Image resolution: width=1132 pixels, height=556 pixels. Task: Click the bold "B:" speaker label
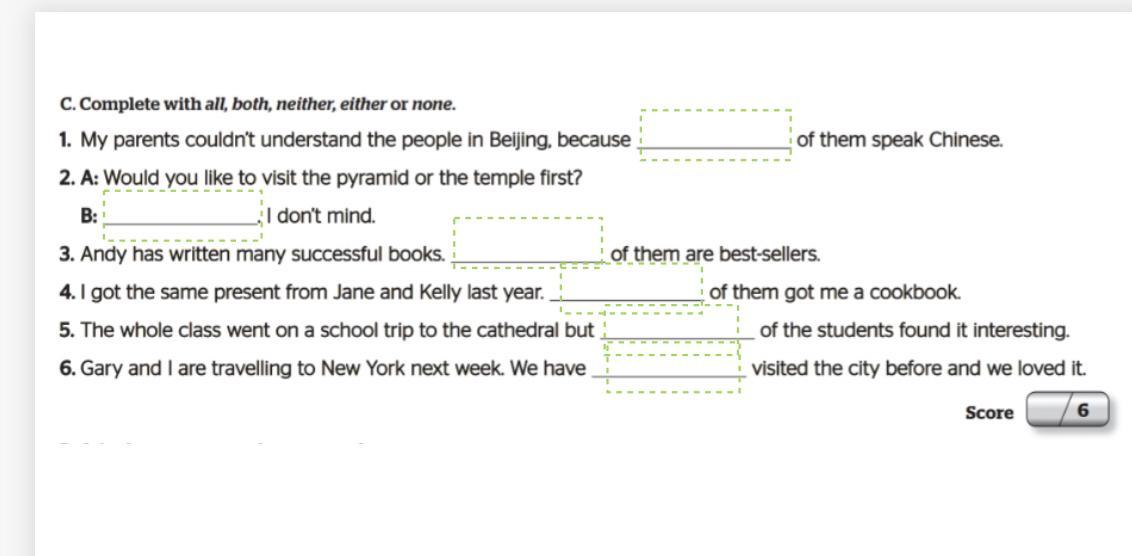tap(89, 216)
